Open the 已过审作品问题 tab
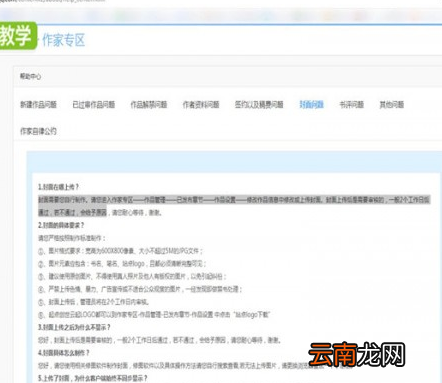This screenshot has height=383, width=442. tap(94, 105)
